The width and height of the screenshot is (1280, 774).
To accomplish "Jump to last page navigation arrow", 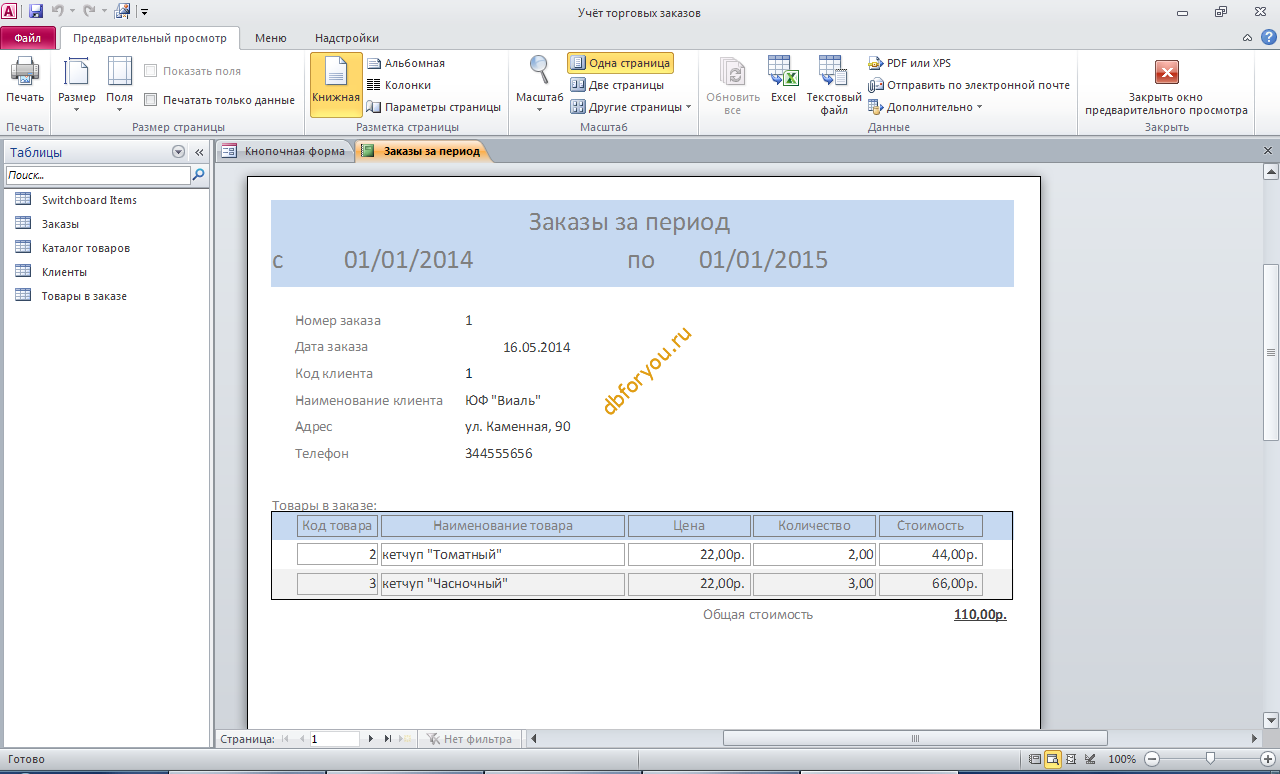I will pyautogui.click(x=388, y=739).
